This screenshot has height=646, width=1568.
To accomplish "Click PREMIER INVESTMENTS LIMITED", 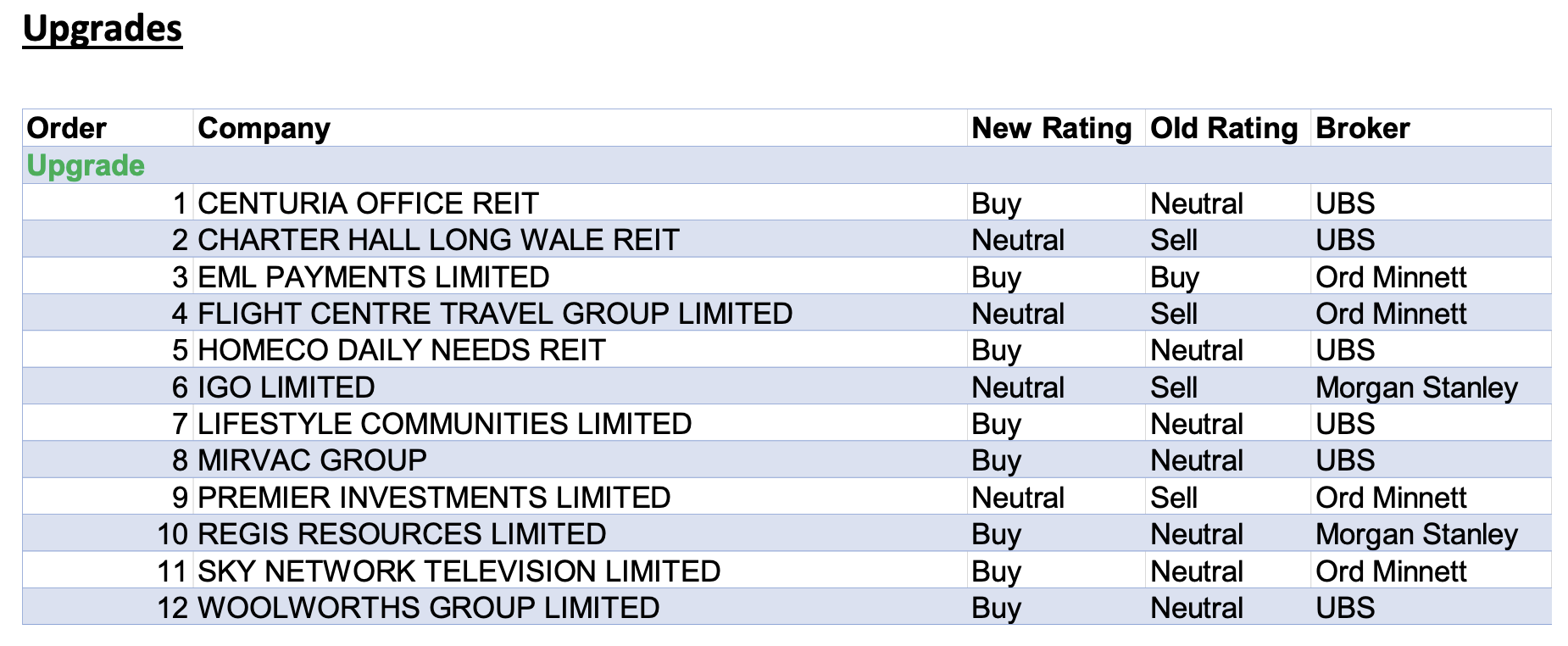I will pos(434,498).
